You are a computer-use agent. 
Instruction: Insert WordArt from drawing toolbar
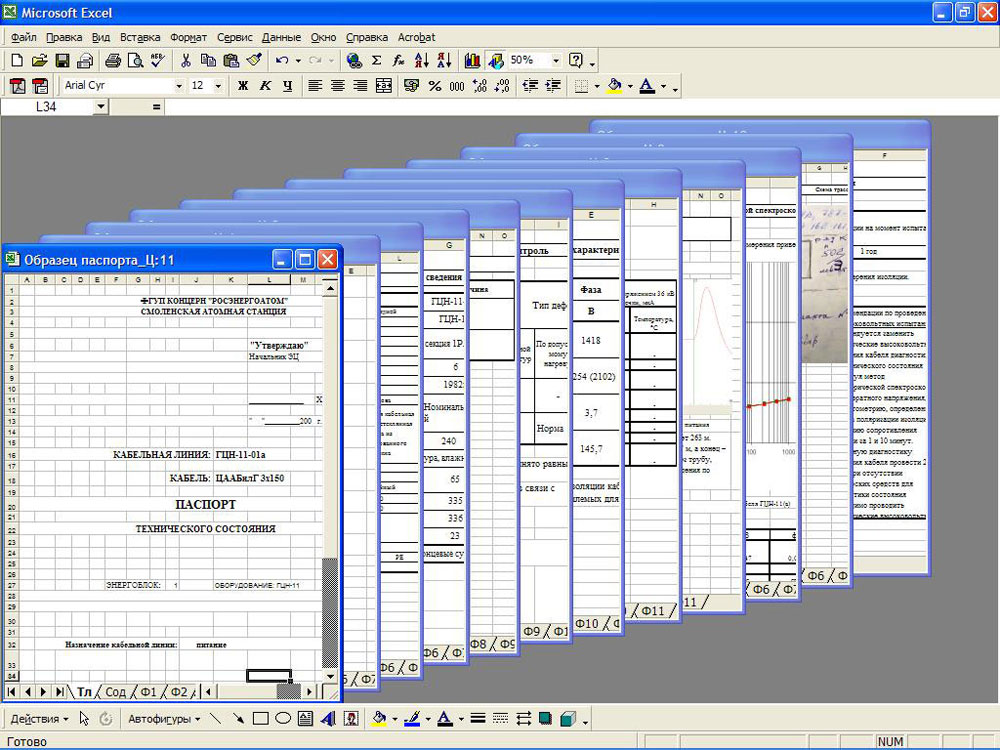pos(328,719)
